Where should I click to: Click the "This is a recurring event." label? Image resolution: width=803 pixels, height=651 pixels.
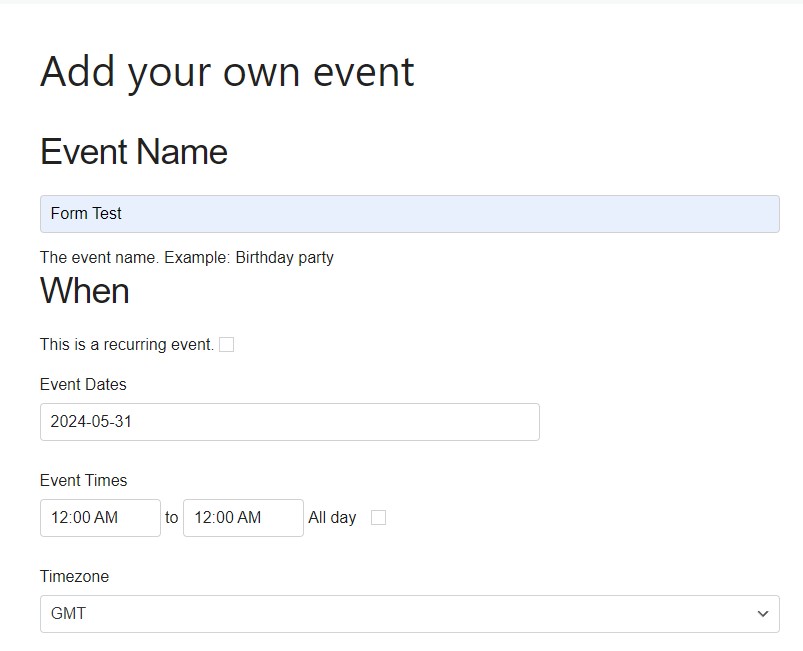pos(127,345)
